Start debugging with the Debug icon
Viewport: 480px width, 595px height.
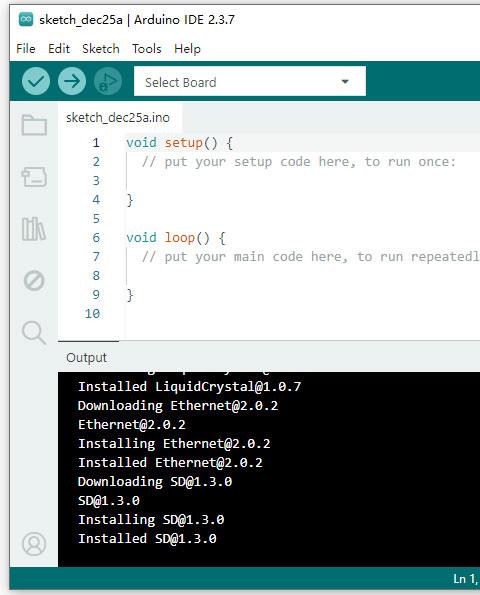(x=108, y=81)
